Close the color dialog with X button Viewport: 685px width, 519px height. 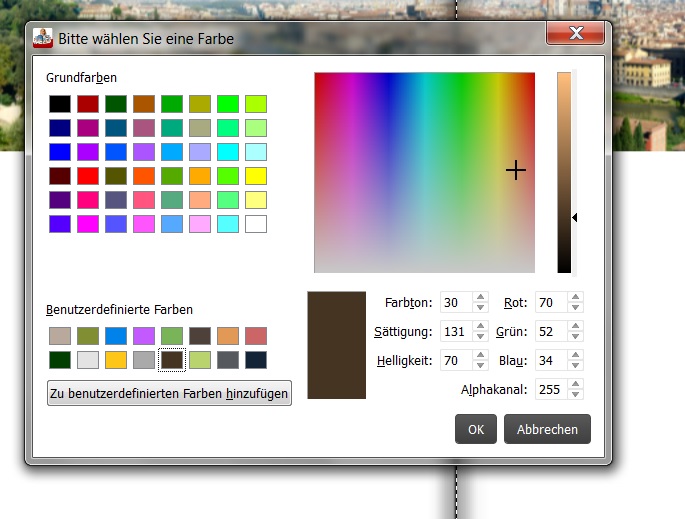pos(575,35)
